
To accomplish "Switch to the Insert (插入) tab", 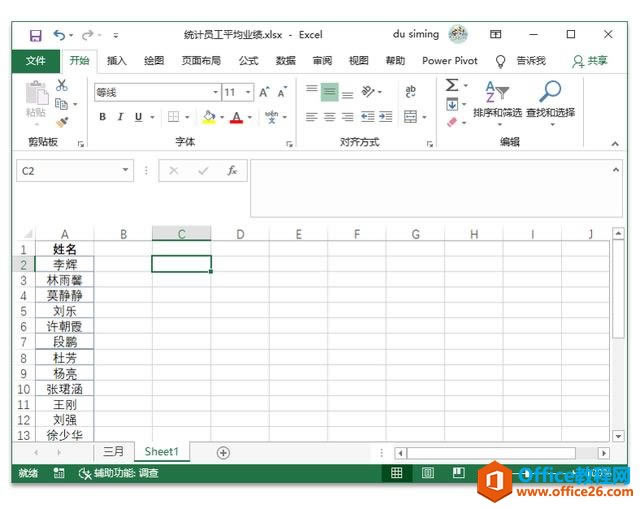I will [x=117, y=61].
